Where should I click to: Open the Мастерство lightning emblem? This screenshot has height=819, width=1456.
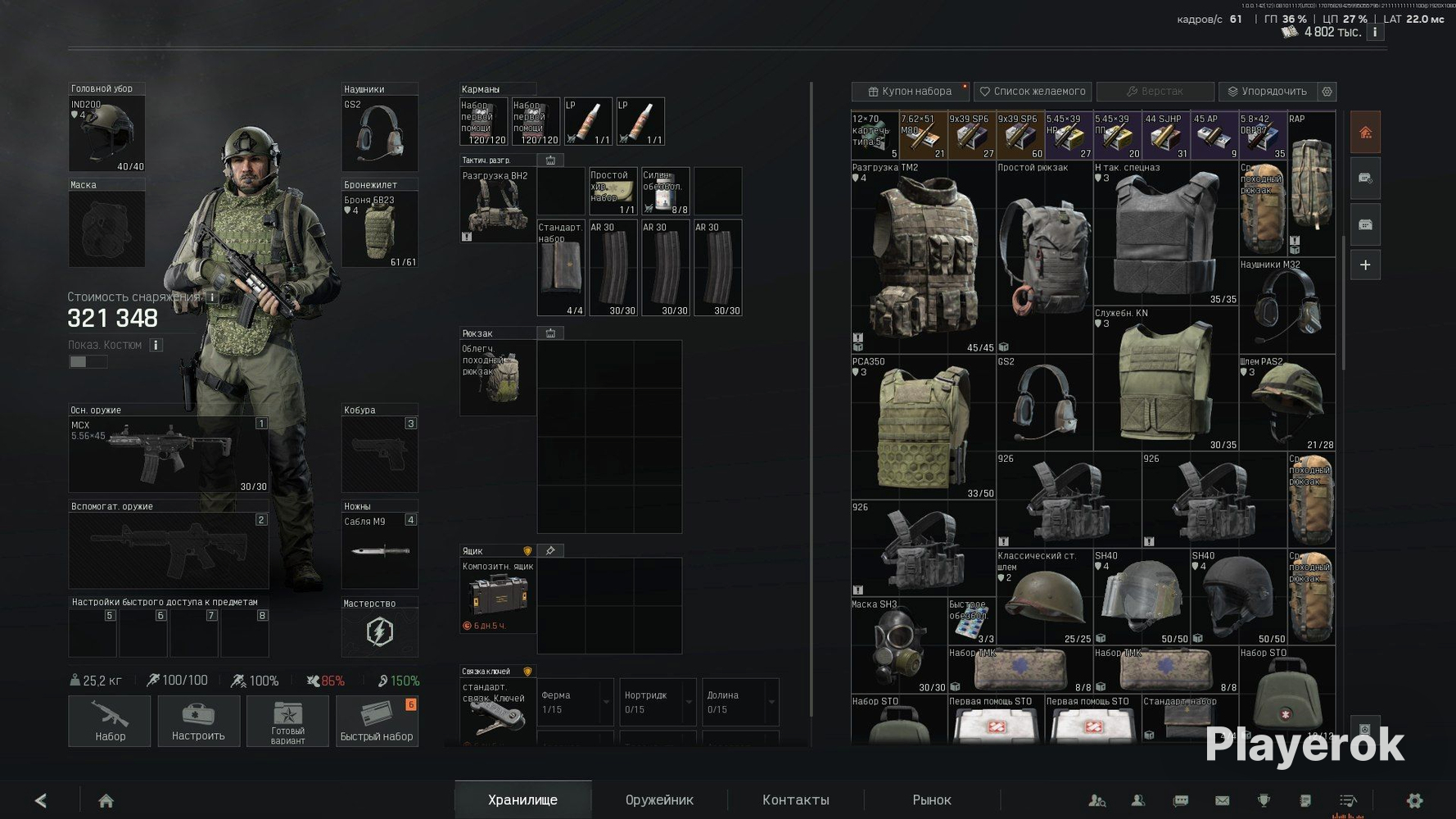379,632
